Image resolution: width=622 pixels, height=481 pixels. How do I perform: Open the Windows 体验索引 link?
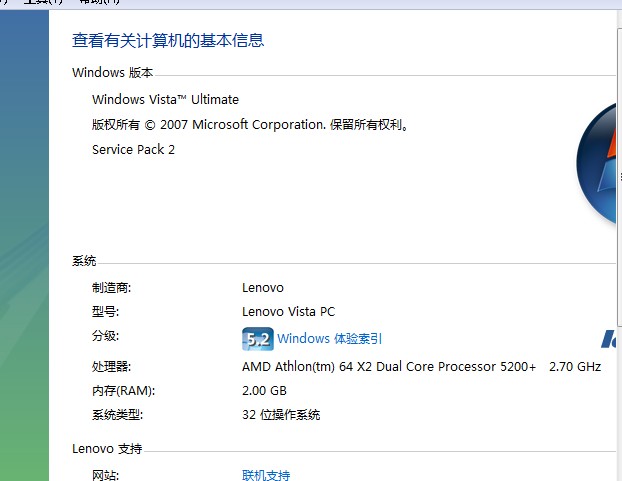329,339
